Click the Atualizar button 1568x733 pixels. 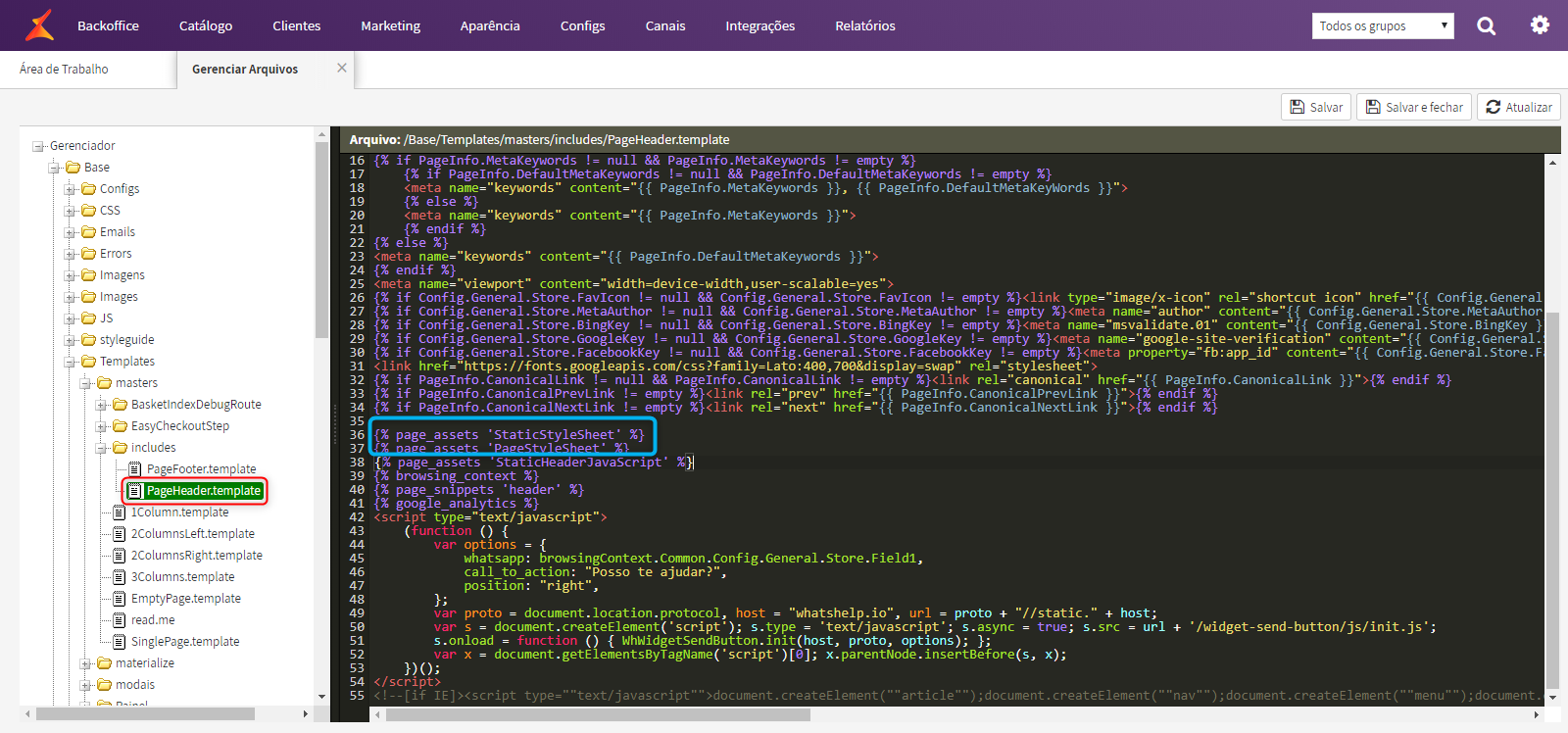(1519, 107)
